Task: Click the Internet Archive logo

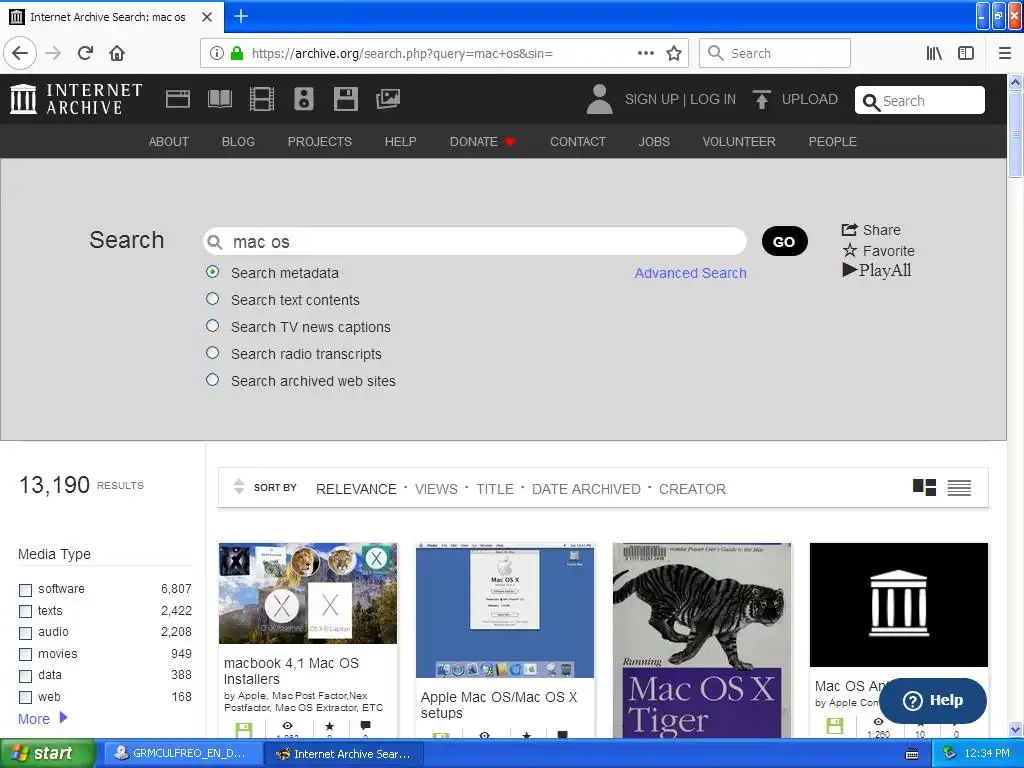Action: tap(76, 99)
